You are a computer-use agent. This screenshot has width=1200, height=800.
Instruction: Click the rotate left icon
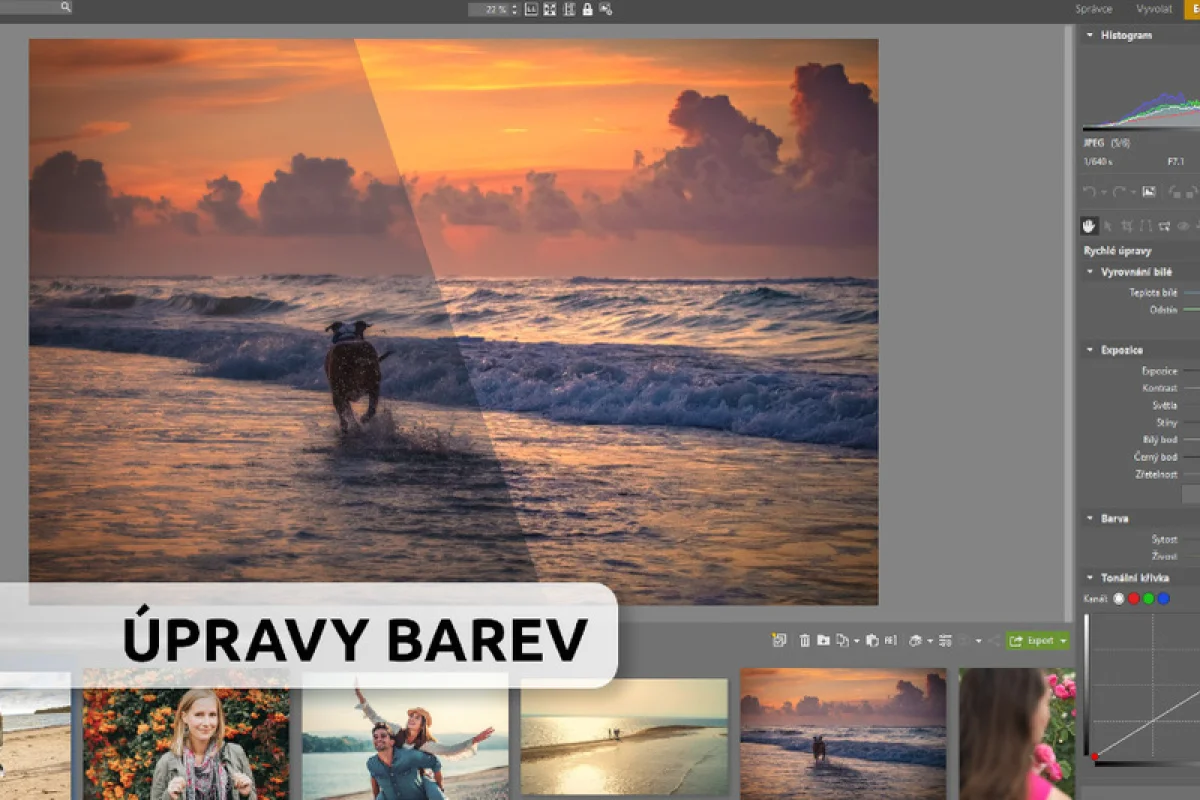(1174, 192)
